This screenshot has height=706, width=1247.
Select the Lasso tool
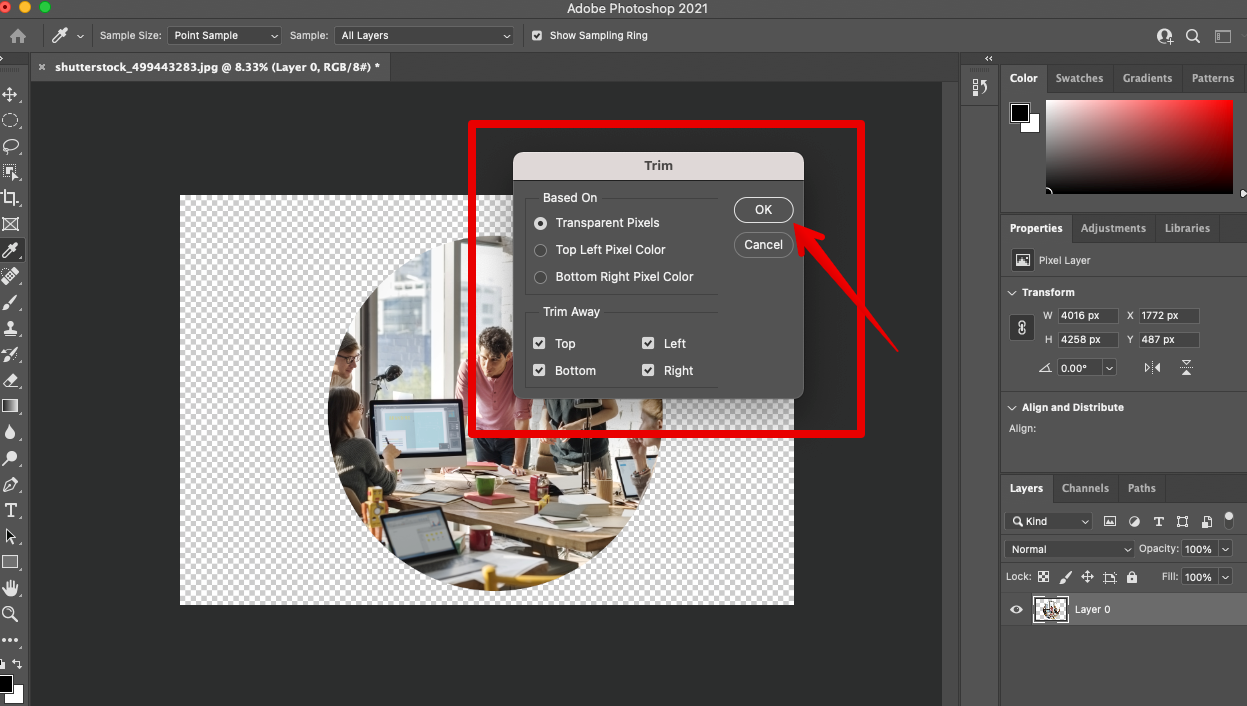(x=10, y=146)
